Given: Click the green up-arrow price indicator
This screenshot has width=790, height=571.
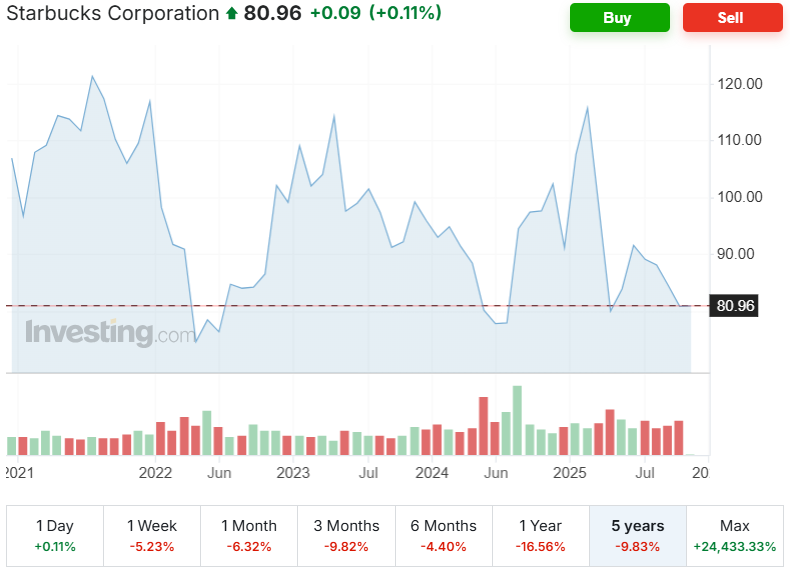Looking at the screenshot, I should coord(231,14).
